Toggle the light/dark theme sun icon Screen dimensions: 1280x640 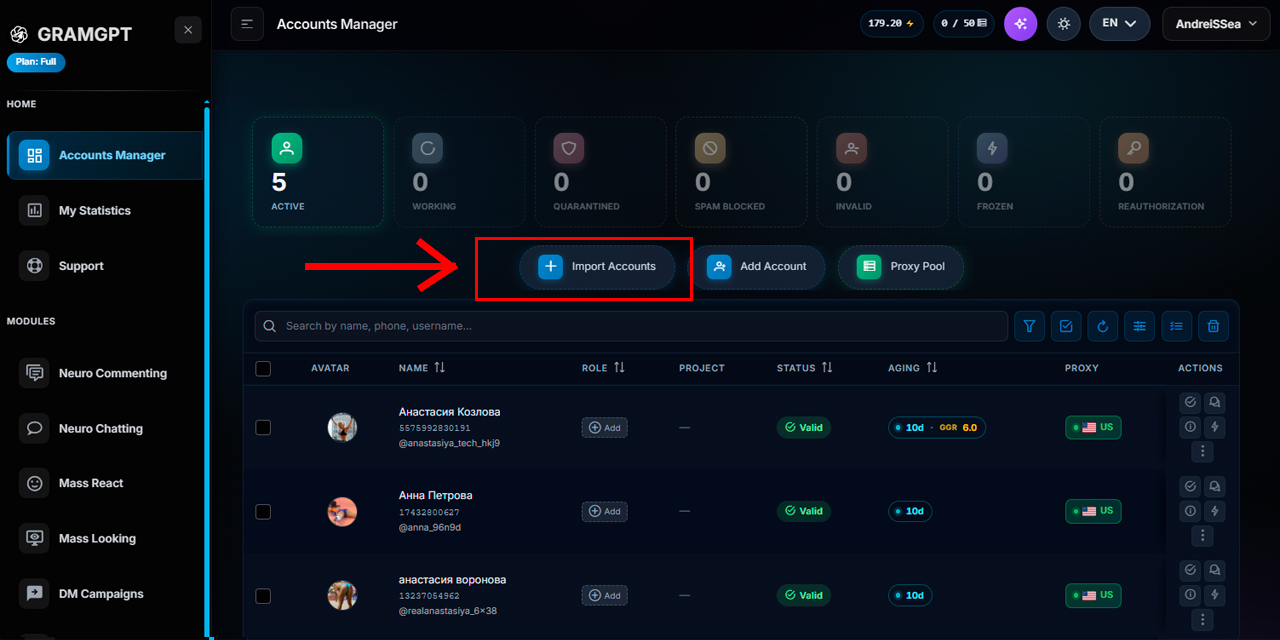click(x=1064, y=24)
